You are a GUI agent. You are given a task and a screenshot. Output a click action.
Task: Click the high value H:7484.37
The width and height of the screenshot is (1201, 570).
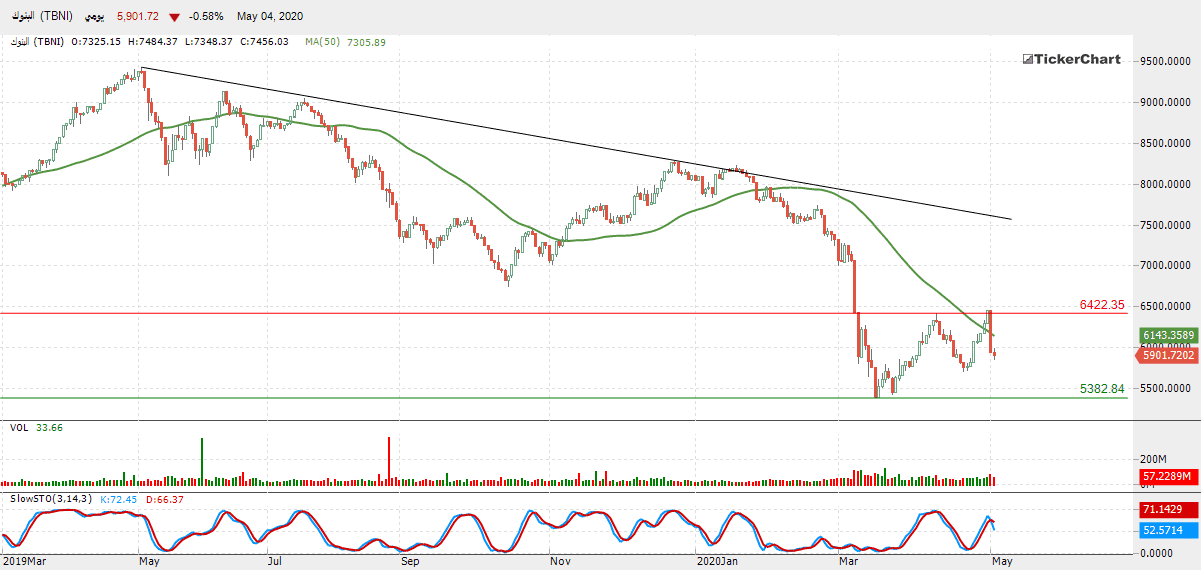[152, 41]
